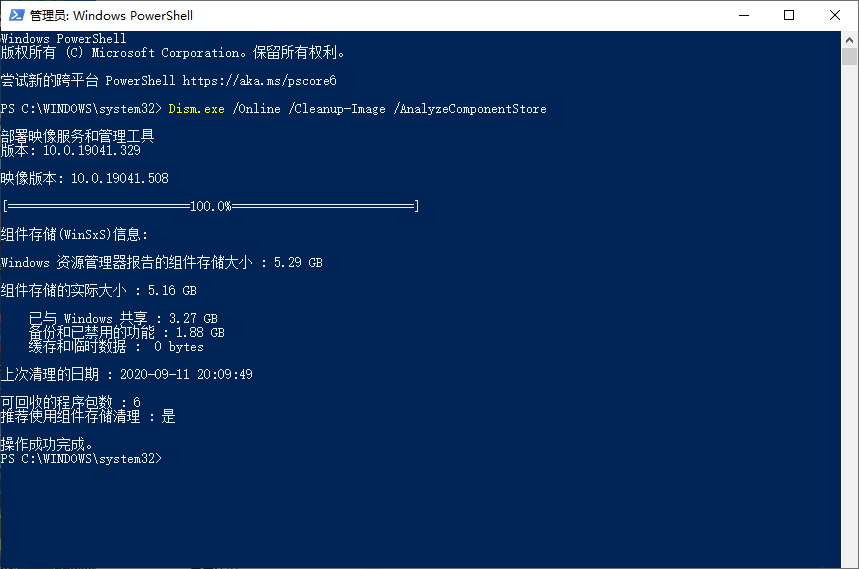The width and height of the screenshot is (859, 569).
Task: Click the /AnalyzeComponentStore parameter text
Action: [x=470, y=108]
